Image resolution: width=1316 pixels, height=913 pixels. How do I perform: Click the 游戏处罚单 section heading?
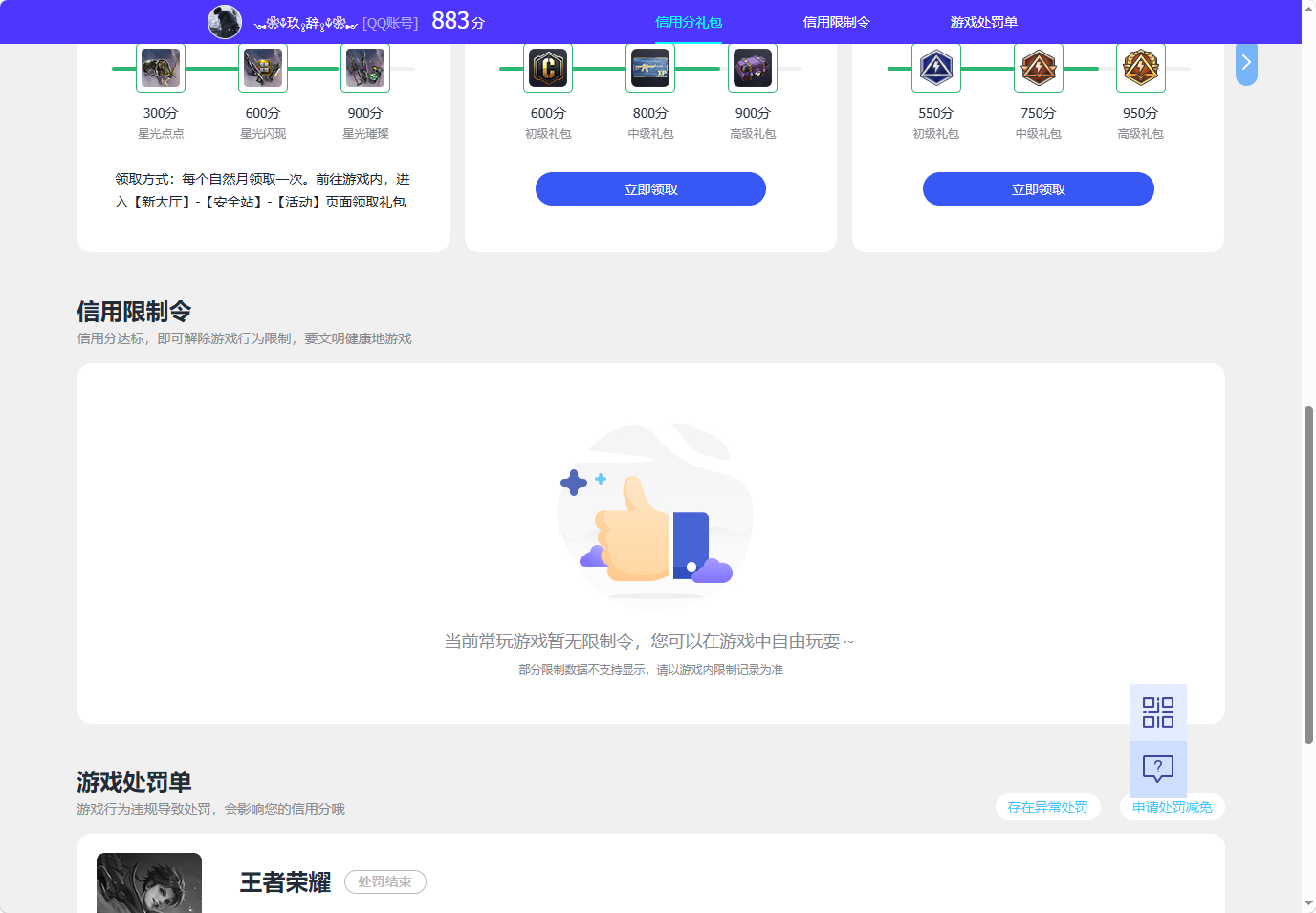coord(134,782)
